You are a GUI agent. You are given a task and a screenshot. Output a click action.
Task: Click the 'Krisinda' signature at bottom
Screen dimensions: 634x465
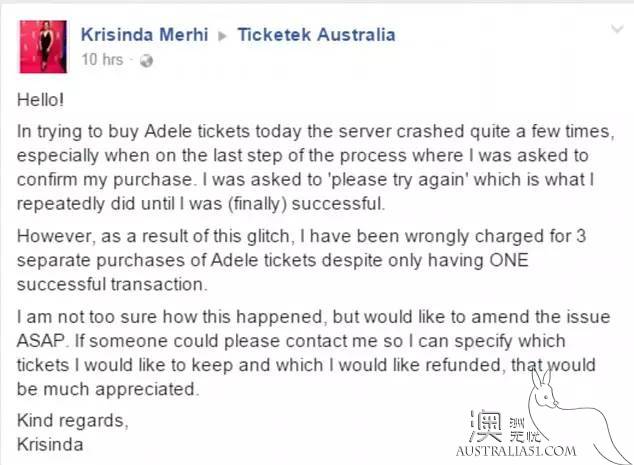[50, 445]
